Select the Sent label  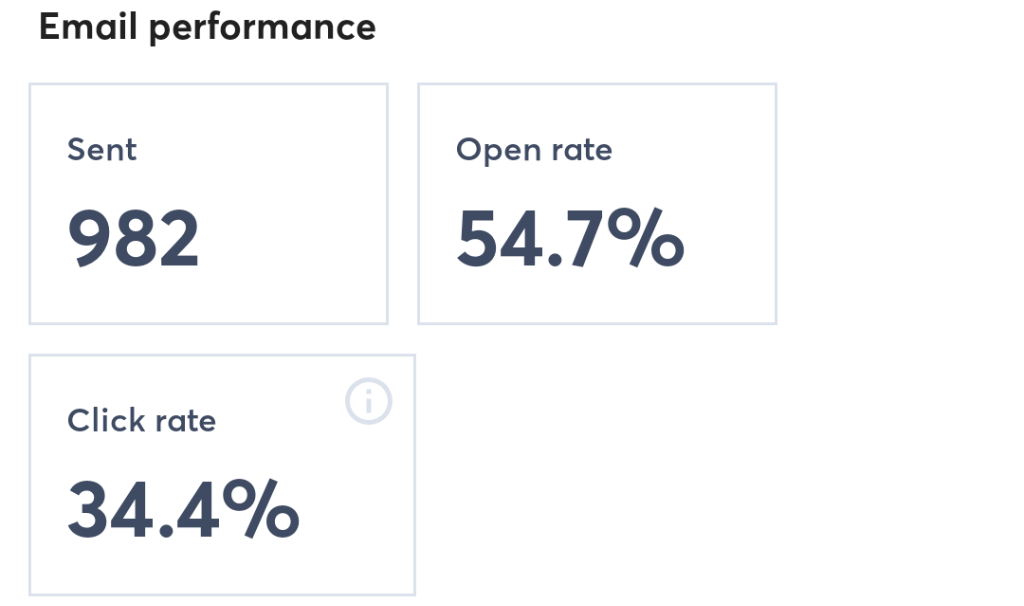101,150
